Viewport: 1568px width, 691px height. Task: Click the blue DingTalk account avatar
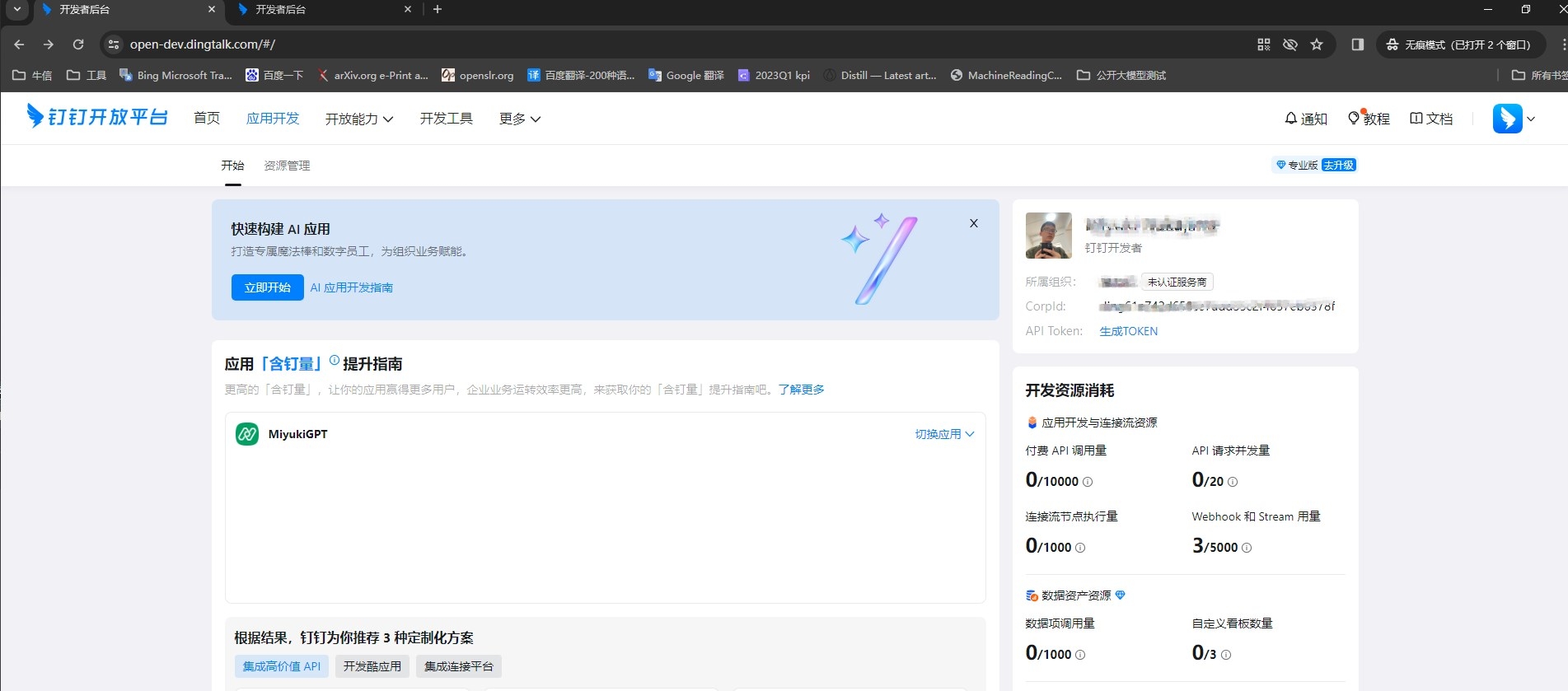1507,119
